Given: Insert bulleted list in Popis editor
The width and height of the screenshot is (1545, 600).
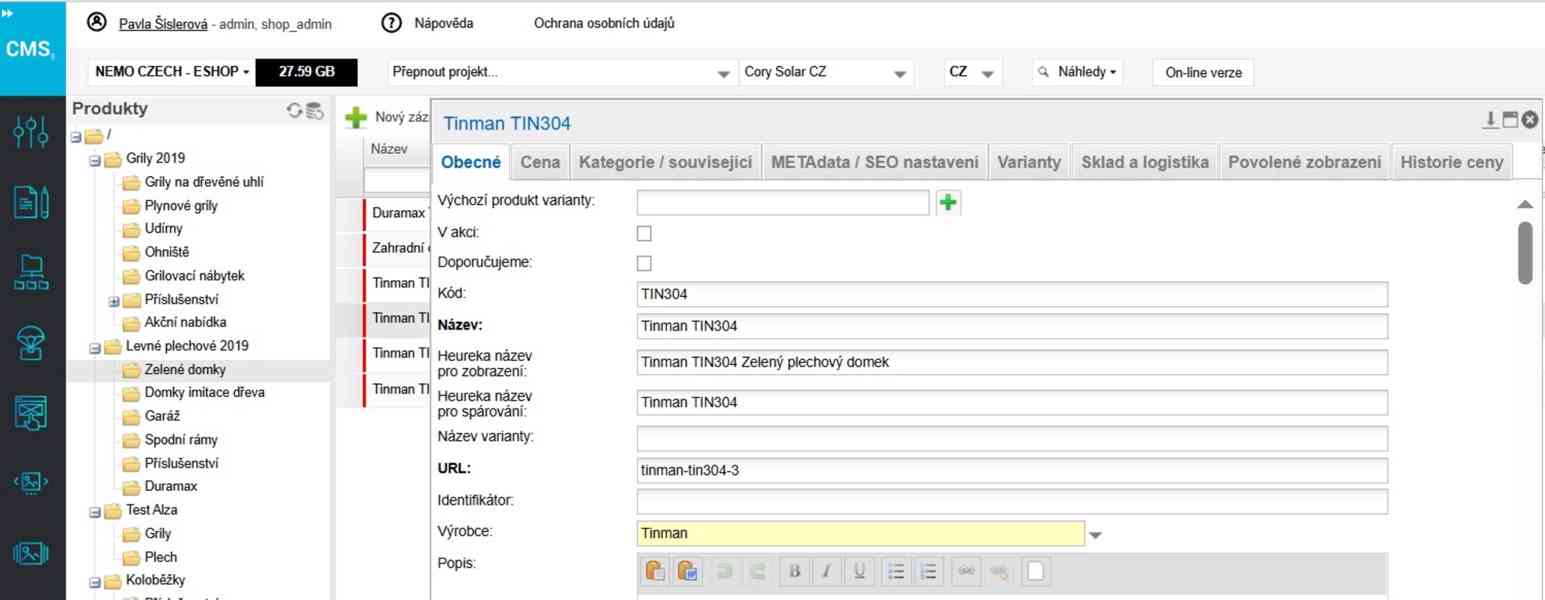Looking at the screenshot, I should click(896, 571).
